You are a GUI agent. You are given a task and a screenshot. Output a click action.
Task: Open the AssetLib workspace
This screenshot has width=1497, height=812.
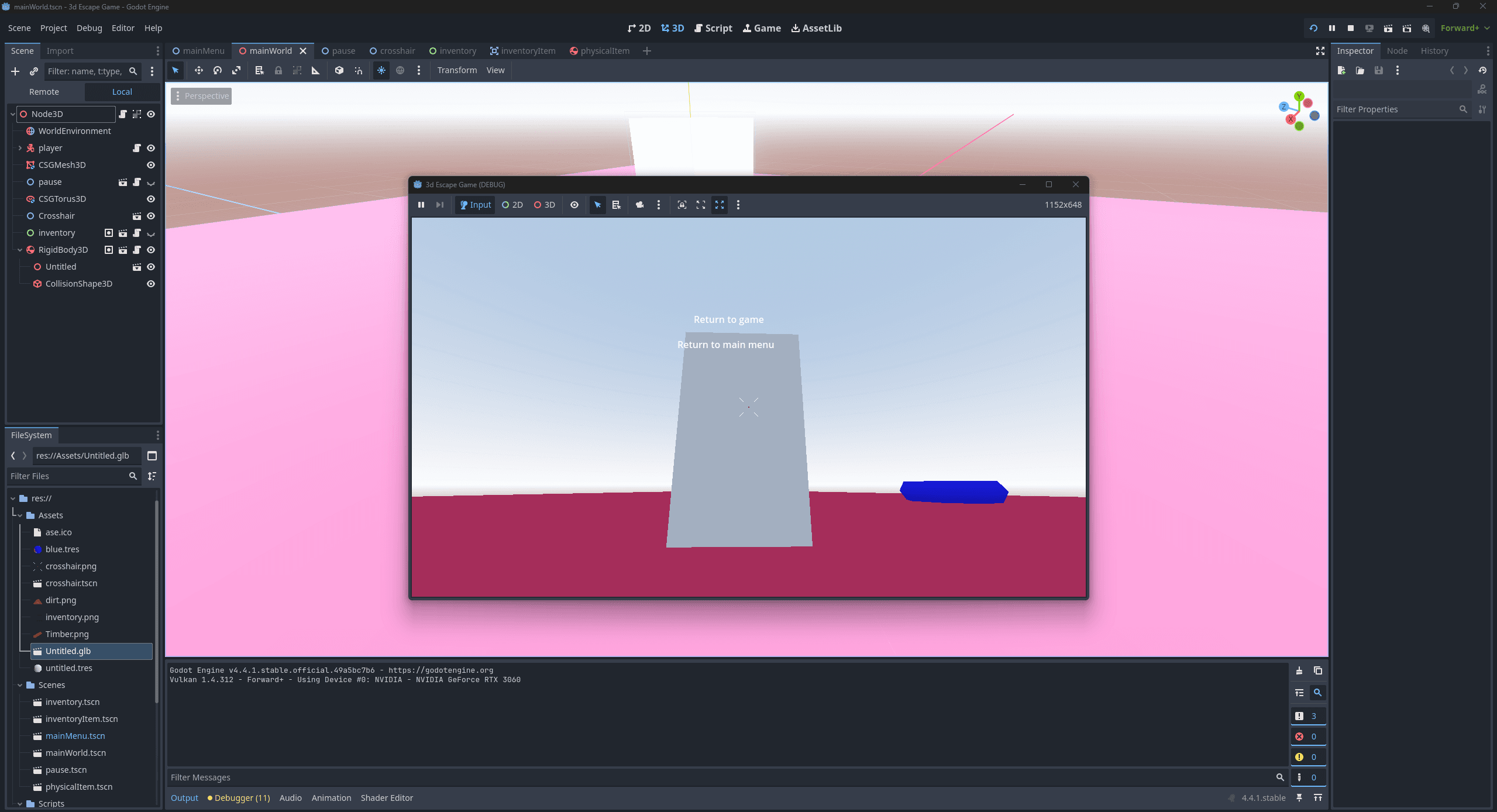point(816,28)
